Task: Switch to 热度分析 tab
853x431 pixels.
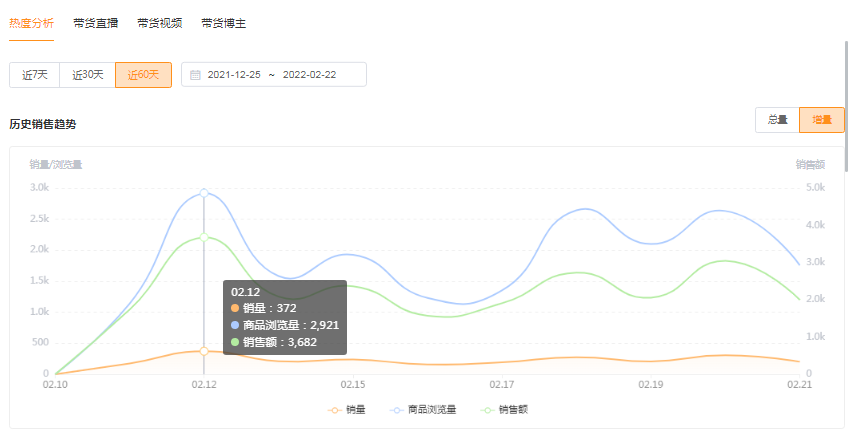Action: 31,23
